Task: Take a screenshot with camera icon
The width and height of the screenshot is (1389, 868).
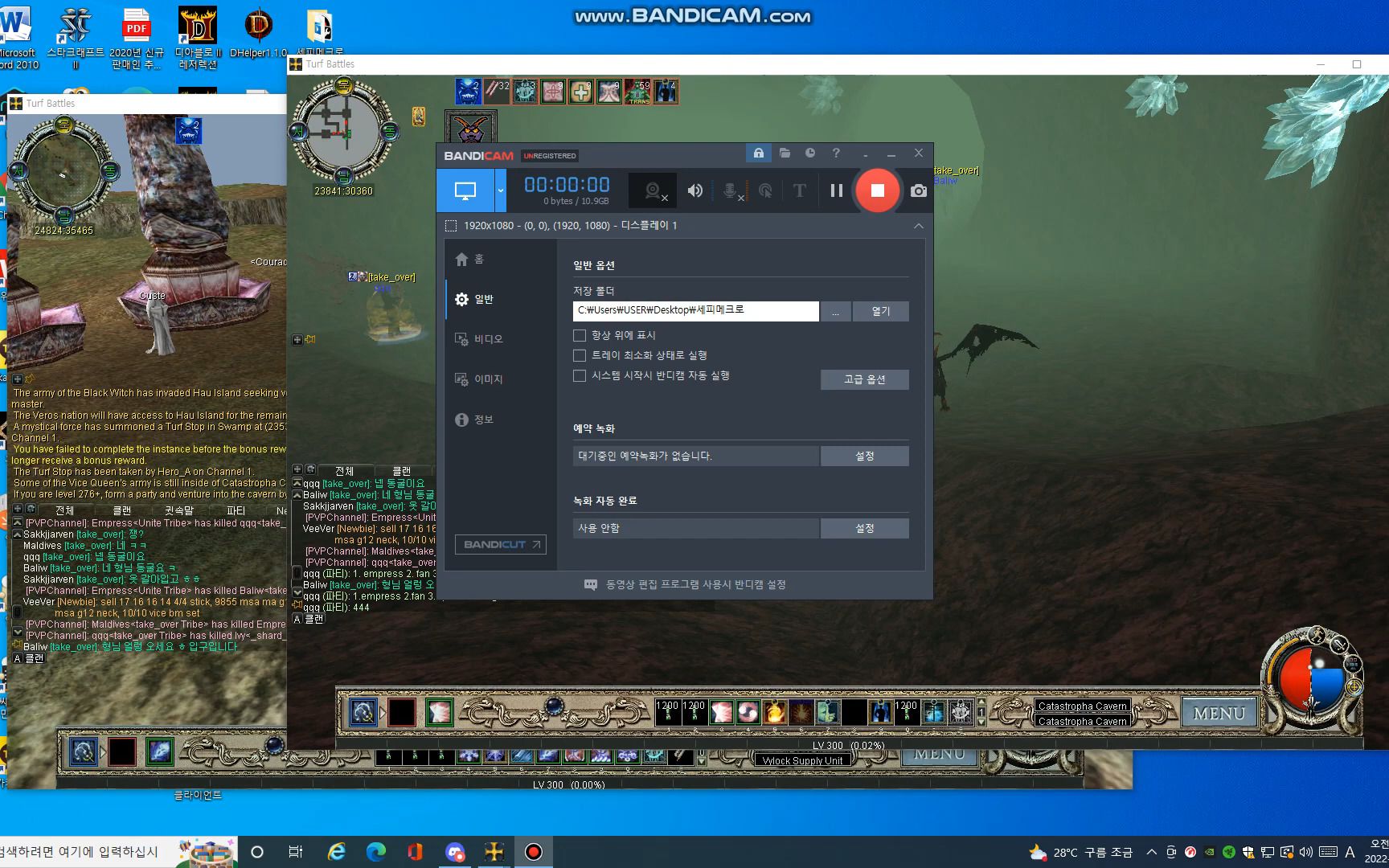Action: [919, 190]
